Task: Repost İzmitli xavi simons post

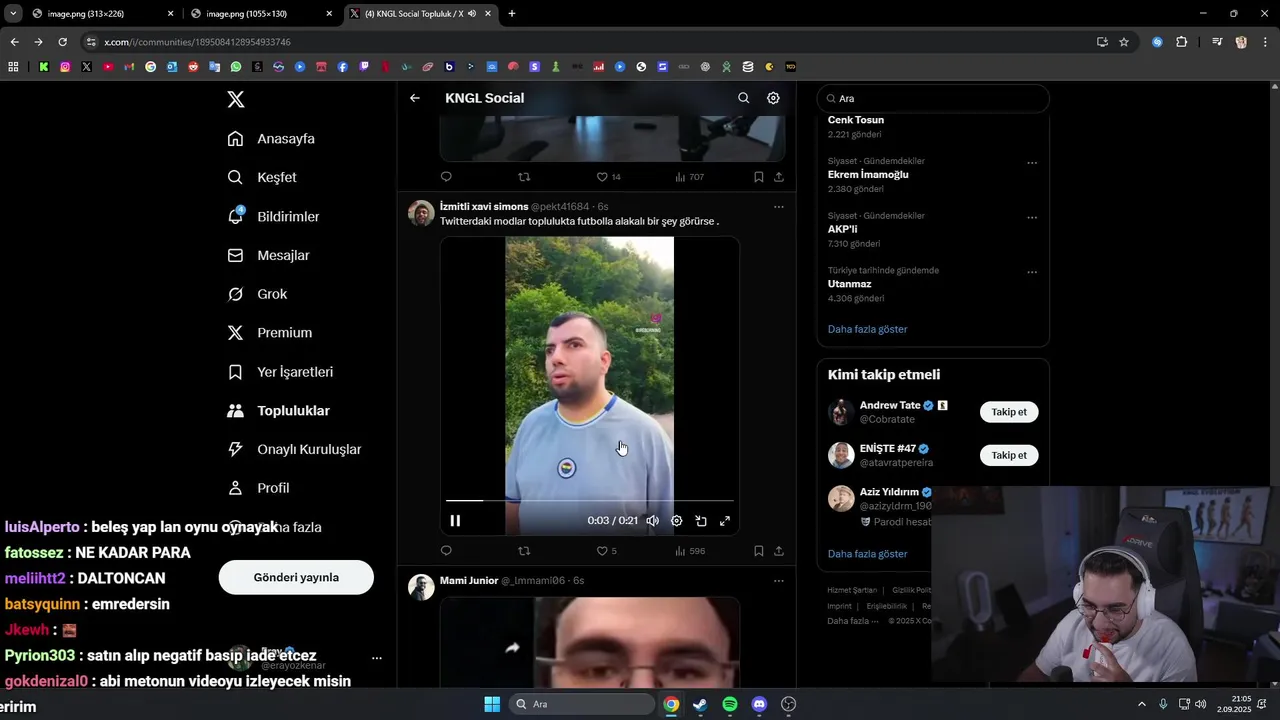Action: [524, 551]
